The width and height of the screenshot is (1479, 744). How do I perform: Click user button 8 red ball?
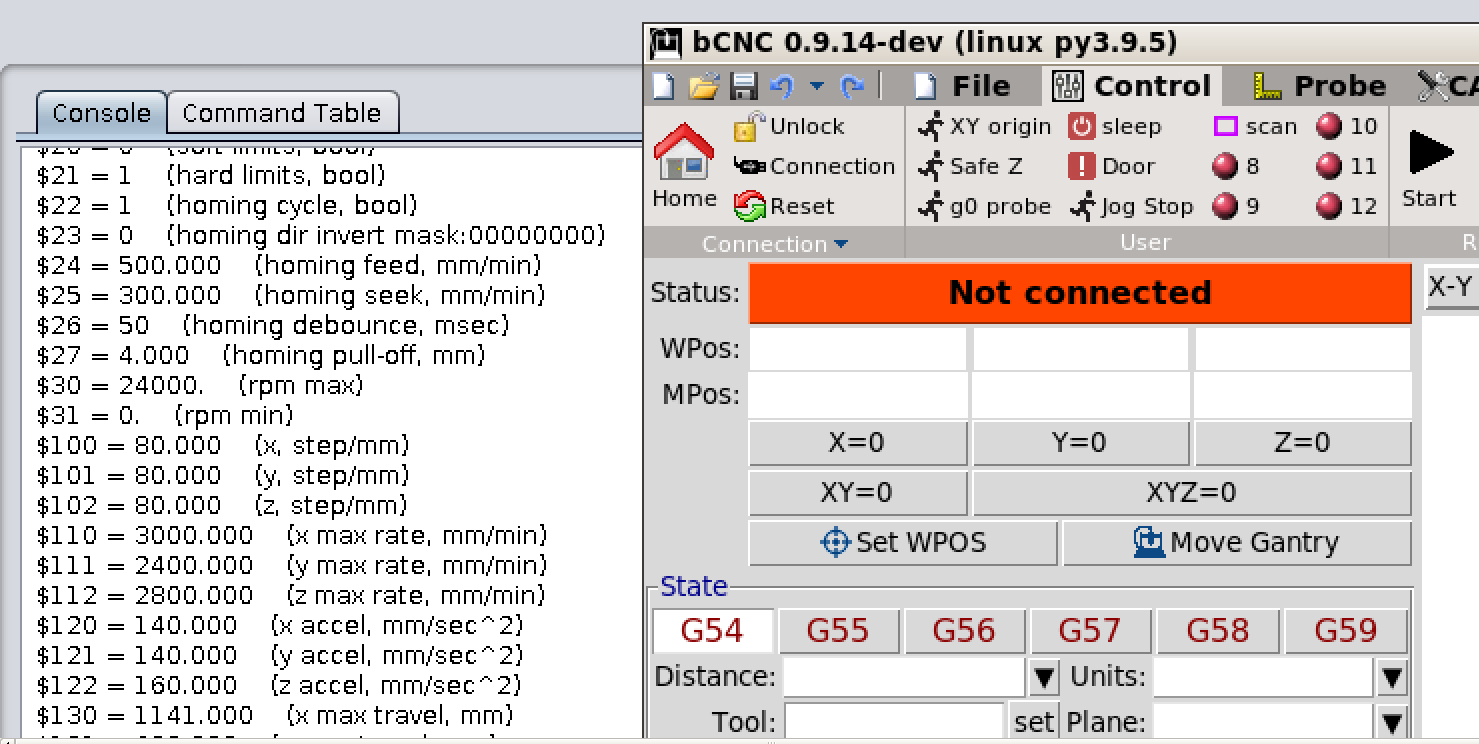pos(1236,166)
